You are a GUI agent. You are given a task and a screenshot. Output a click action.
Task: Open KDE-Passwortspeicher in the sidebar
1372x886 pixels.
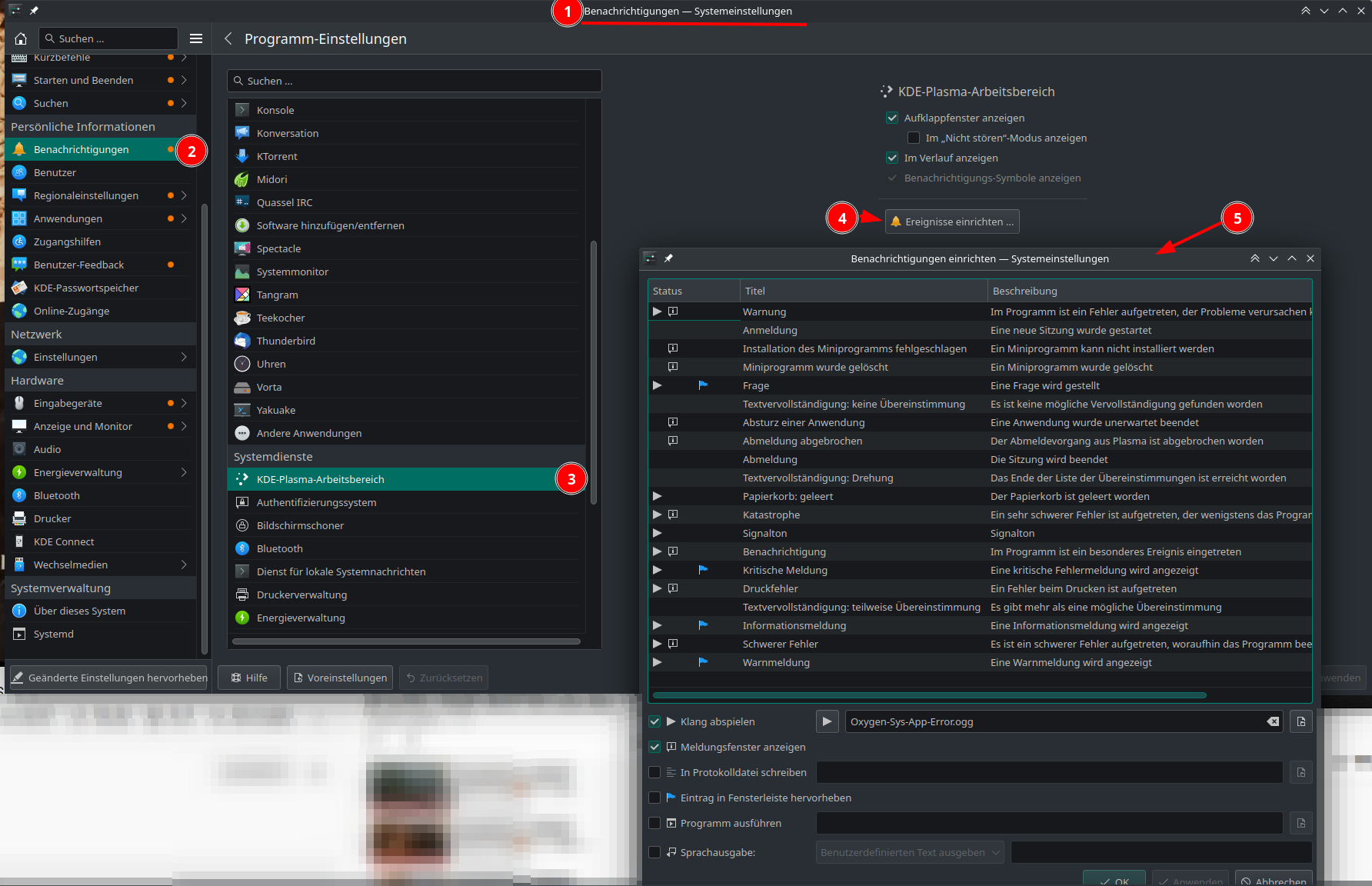pos(100,288)
